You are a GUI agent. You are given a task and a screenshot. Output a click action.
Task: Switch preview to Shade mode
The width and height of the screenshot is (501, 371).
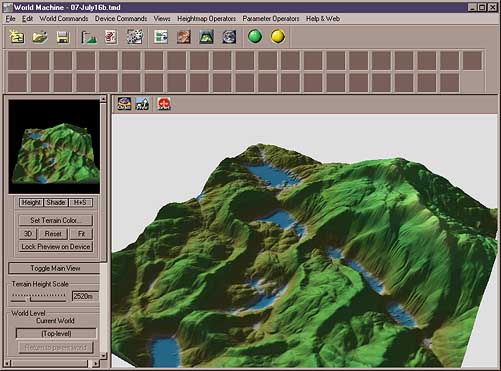tap(56, 202)
